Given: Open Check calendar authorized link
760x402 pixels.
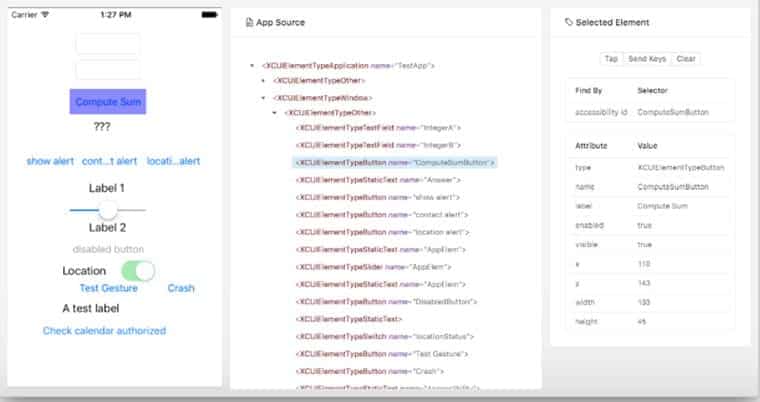Looking at the screenshot, I should (104, 331).
